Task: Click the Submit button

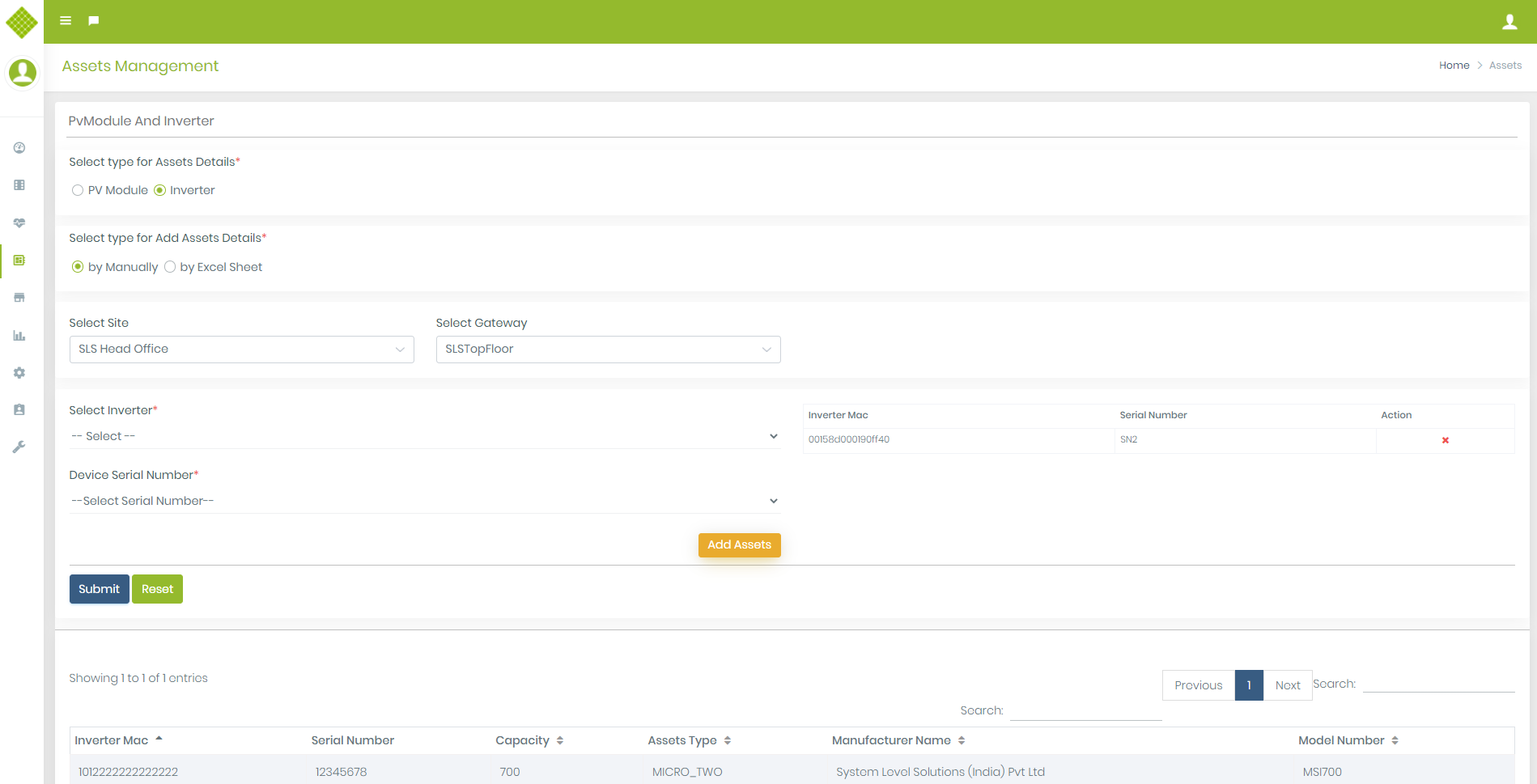Action: (99, 589)
